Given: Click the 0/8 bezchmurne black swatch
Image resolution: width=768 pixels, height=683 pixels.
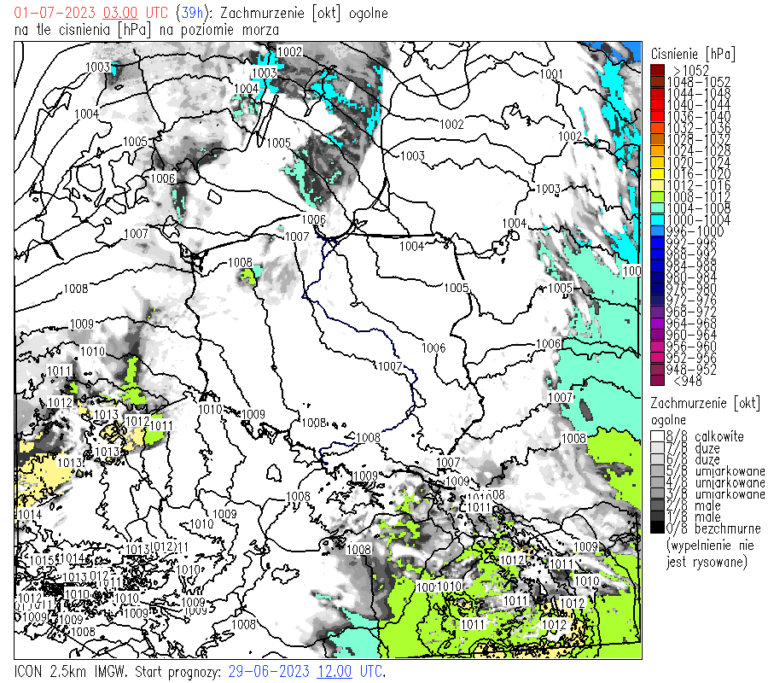Looking at the screenshot, I should tap(656, 528).
